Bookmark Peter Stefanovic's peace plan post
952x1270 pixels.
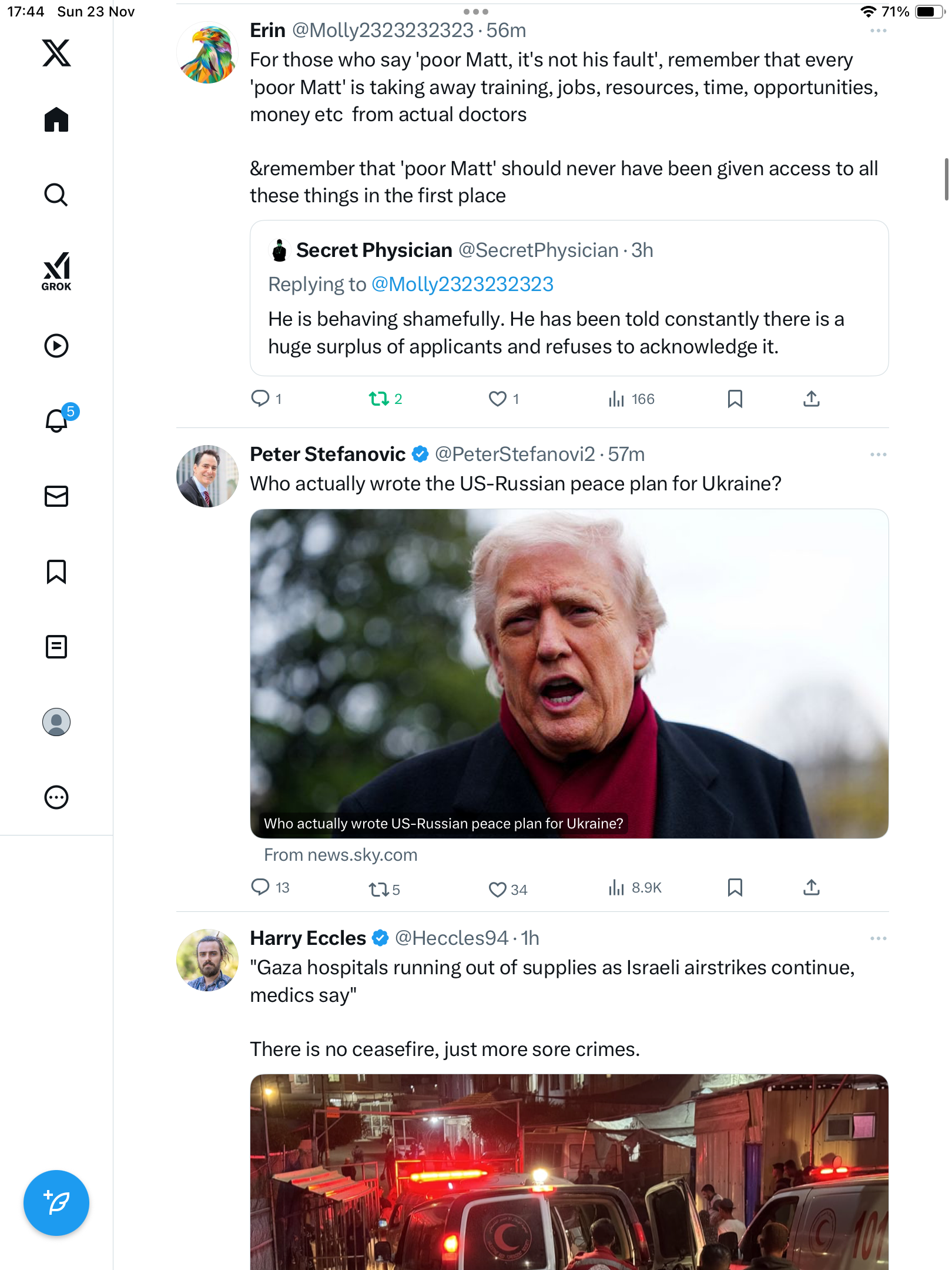tap(735, 888)
